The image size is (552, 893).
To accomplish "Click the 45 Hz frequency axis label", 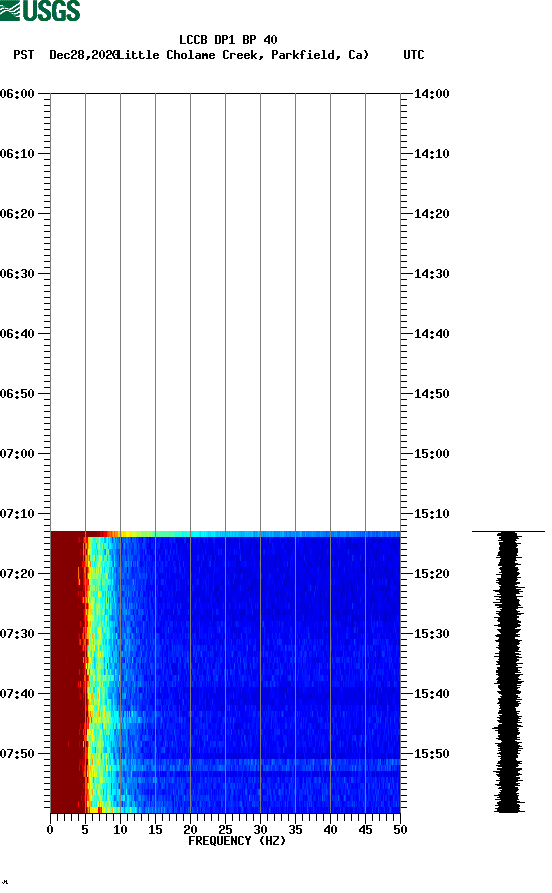I will pos(365,830).
